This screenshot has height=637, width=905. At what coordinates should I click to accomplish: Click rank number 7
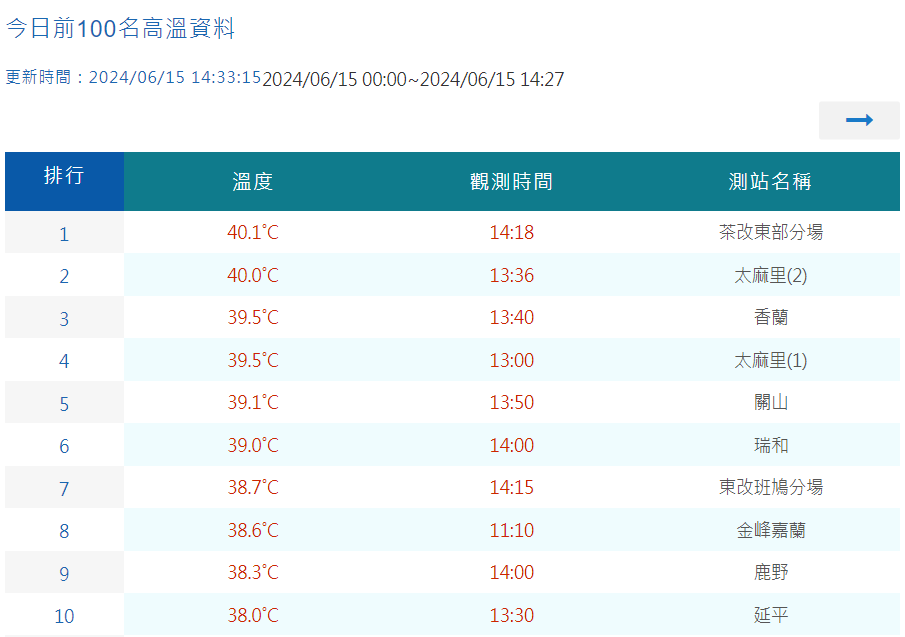click(64, 489)
